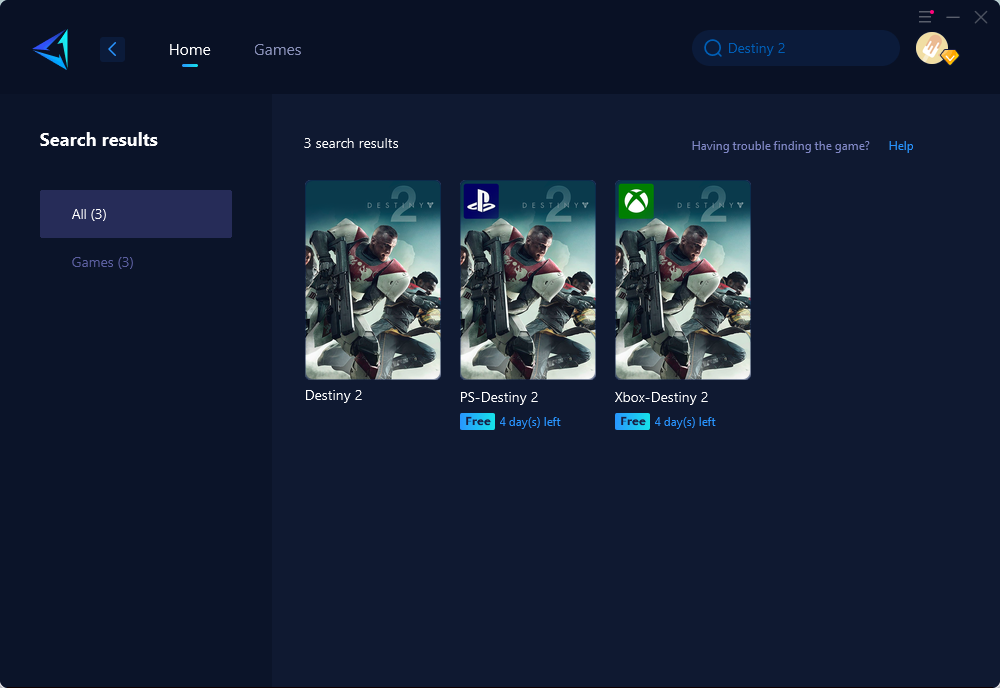The width and height of the screenshot is (1000, 688).
Task: Click the GearUP logo icon
Action: click(x=51, y=49)
